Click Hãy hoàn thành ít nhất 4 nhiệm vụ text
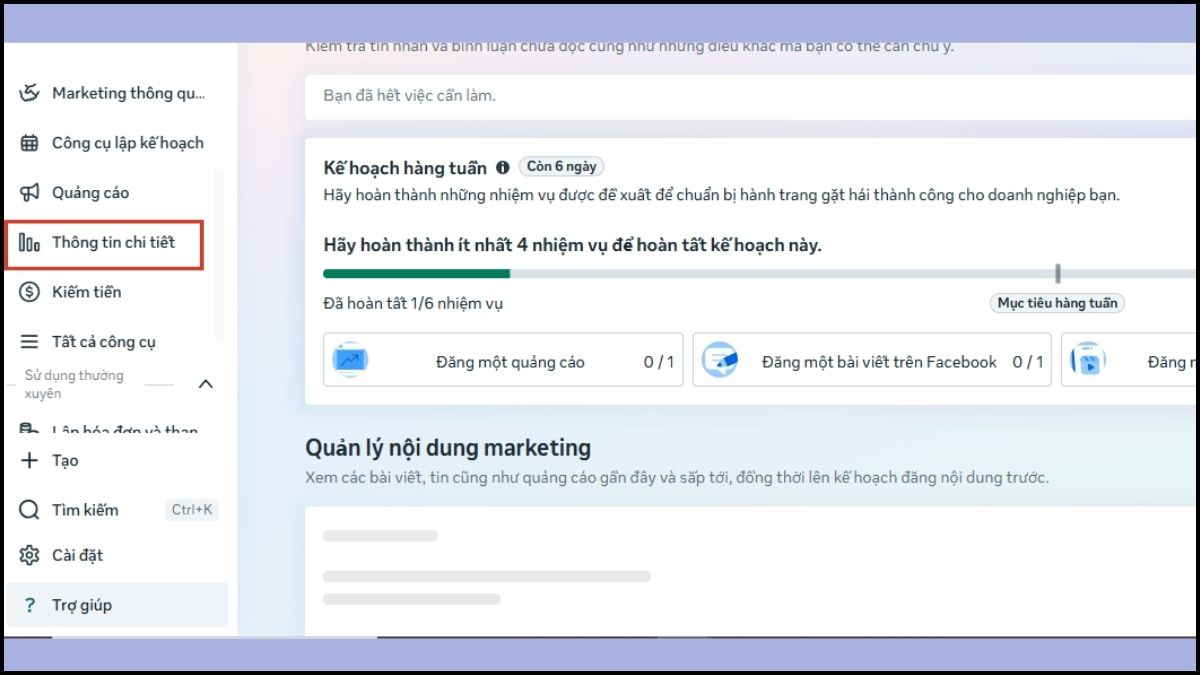Screen dimensions: 1200x675 click(x=572, y=245)
